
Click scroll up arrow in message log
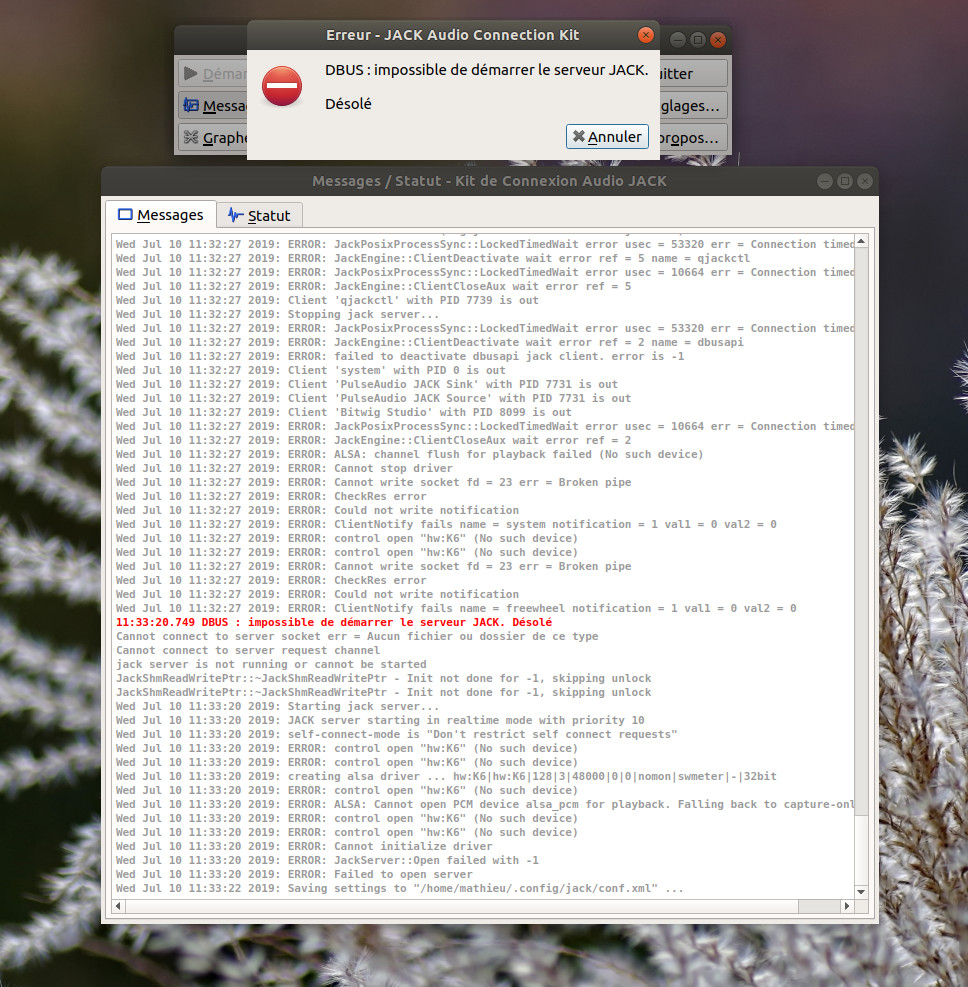click(x=861, y=241)
